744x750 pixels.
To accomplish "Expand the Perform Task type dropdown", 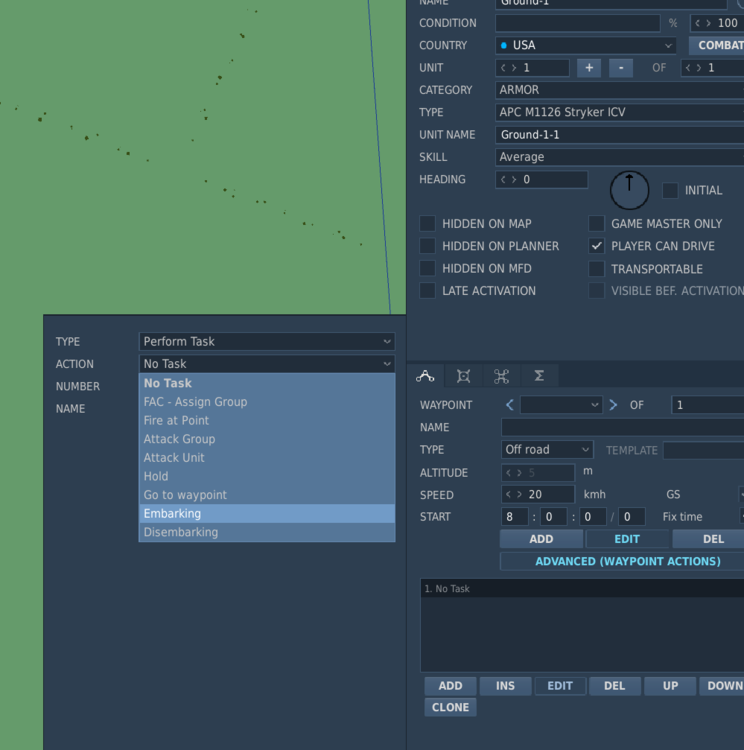I will point(266,341).
